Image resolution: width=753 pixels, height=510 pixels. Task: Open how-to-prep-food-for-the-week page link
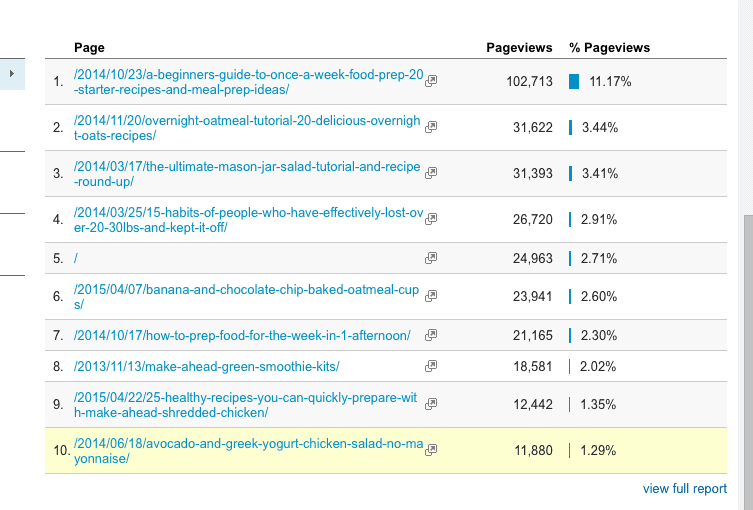point(242,335)
